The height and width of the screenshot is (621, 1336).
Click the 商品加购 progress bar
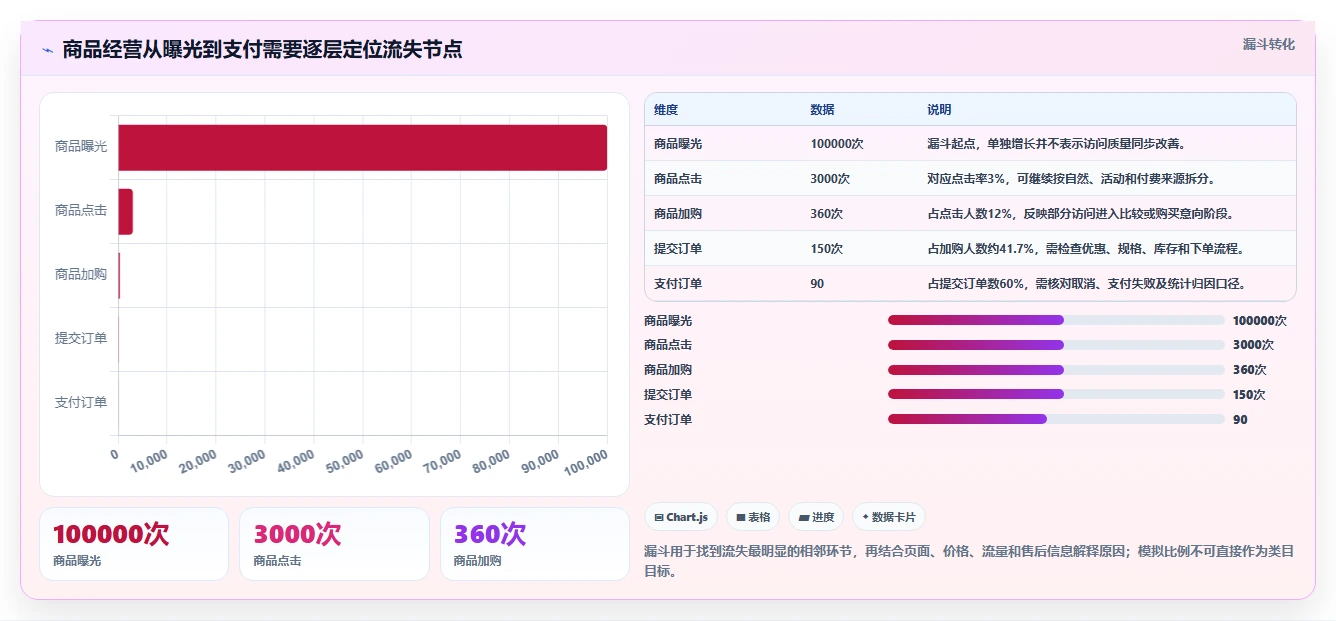pos(1056,370)
